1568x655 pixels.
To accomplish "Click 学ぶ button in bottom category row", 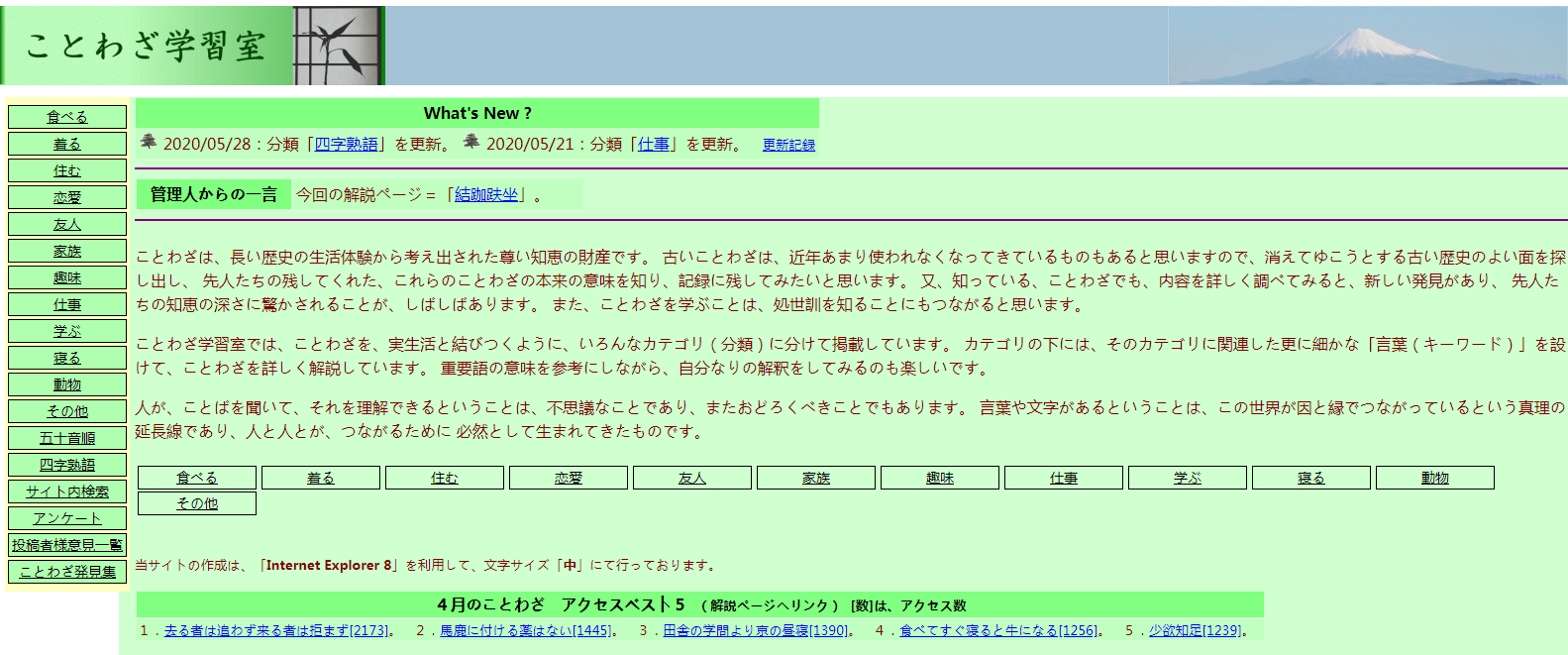I will pyautogui.click(x=1188, y=478).
